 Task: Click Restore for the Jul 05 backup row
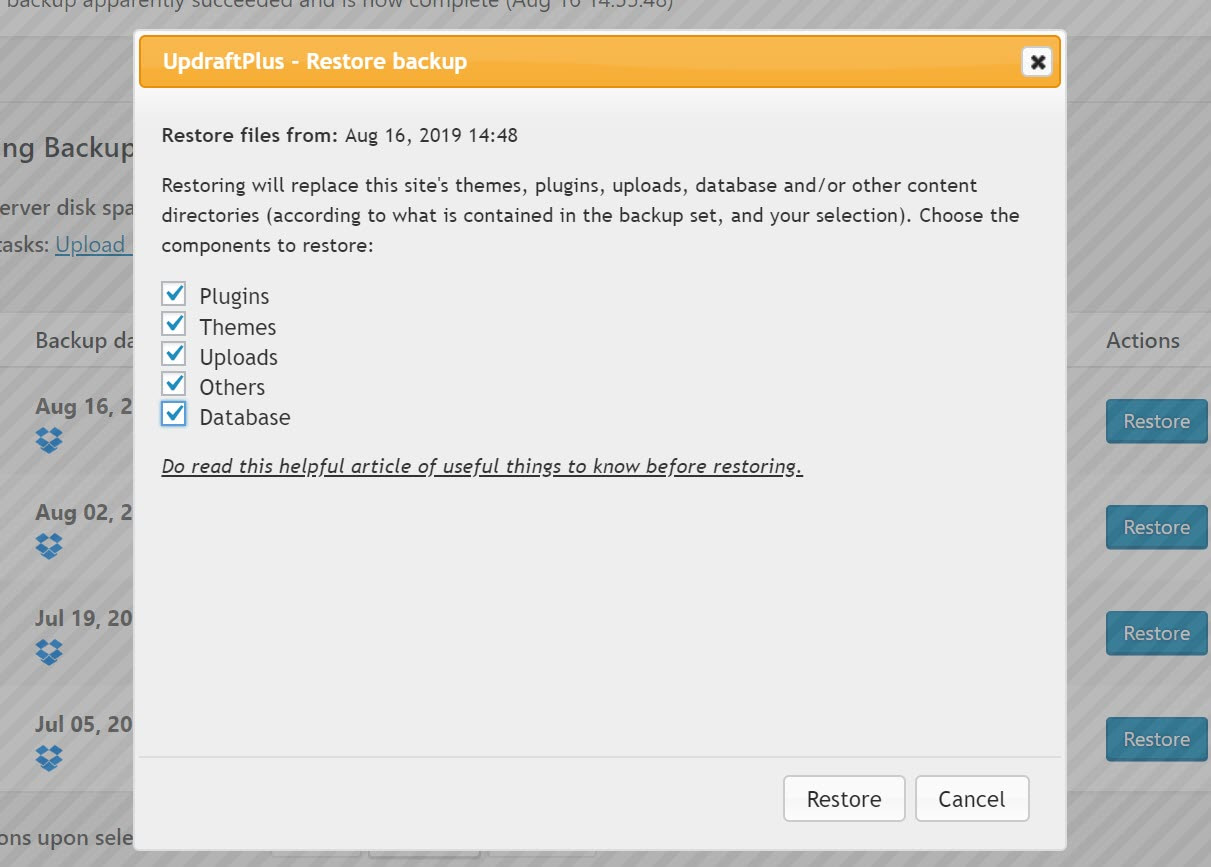coord(1156,739)
